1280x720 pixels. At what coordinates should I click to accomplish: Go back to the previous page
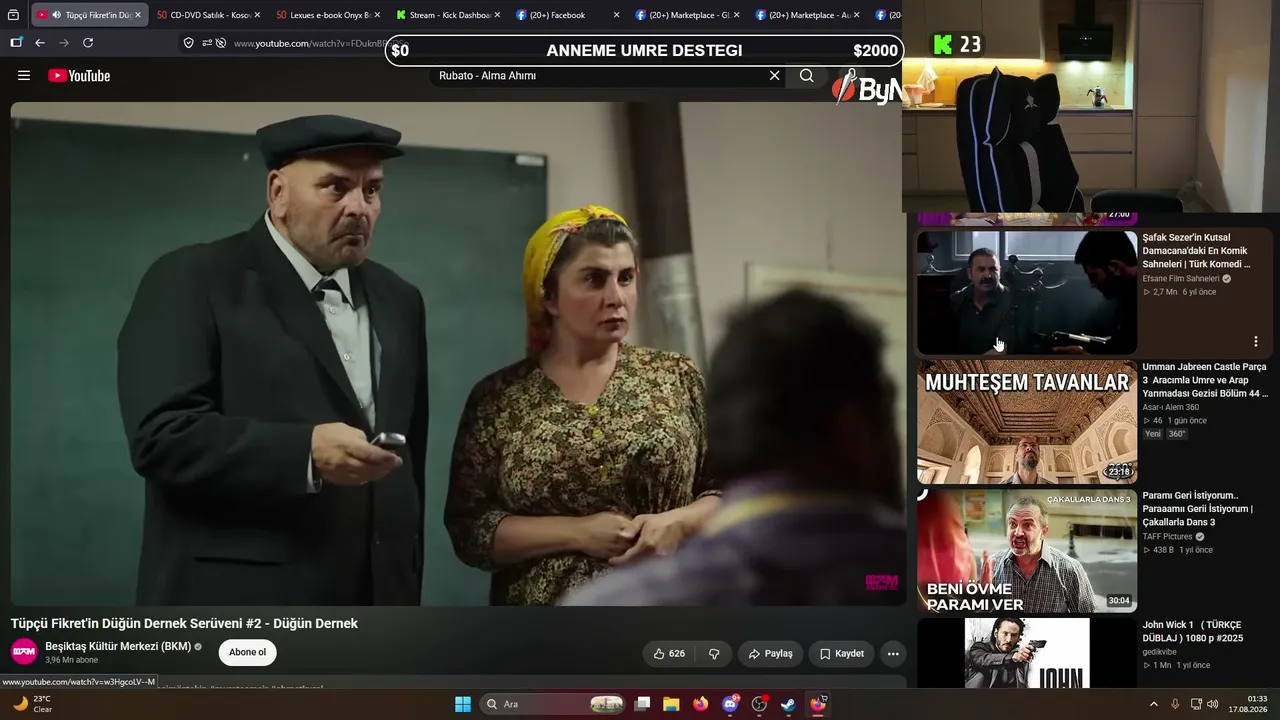click(x=40, y=43)
